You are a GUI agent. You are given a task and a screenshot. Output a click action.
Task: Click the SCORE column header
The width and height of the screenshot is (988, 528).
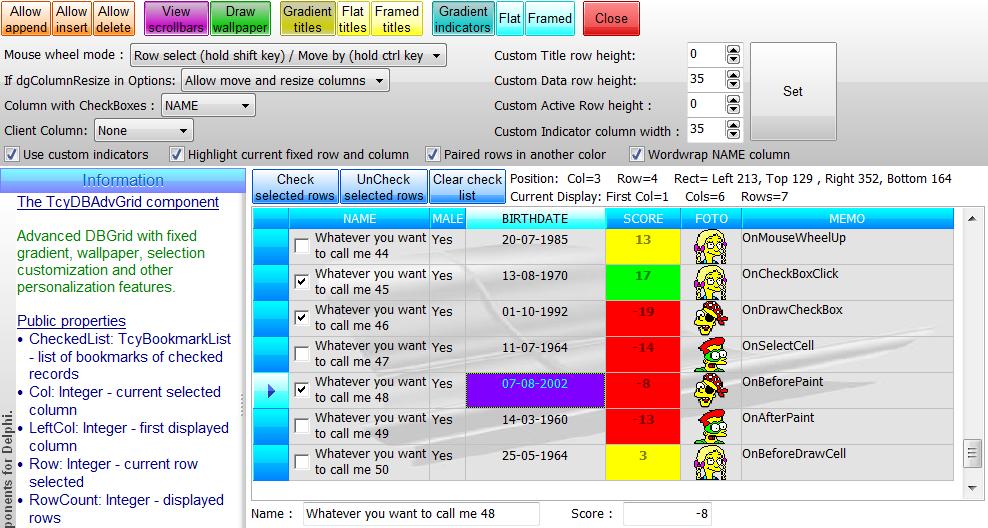(x=643, y=219)
